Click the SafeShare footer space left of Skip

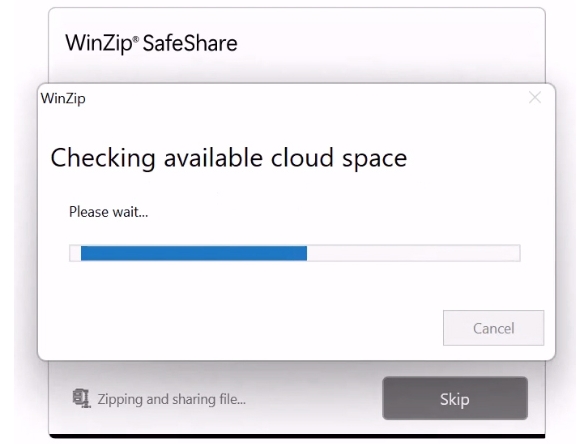pos(314,398)
